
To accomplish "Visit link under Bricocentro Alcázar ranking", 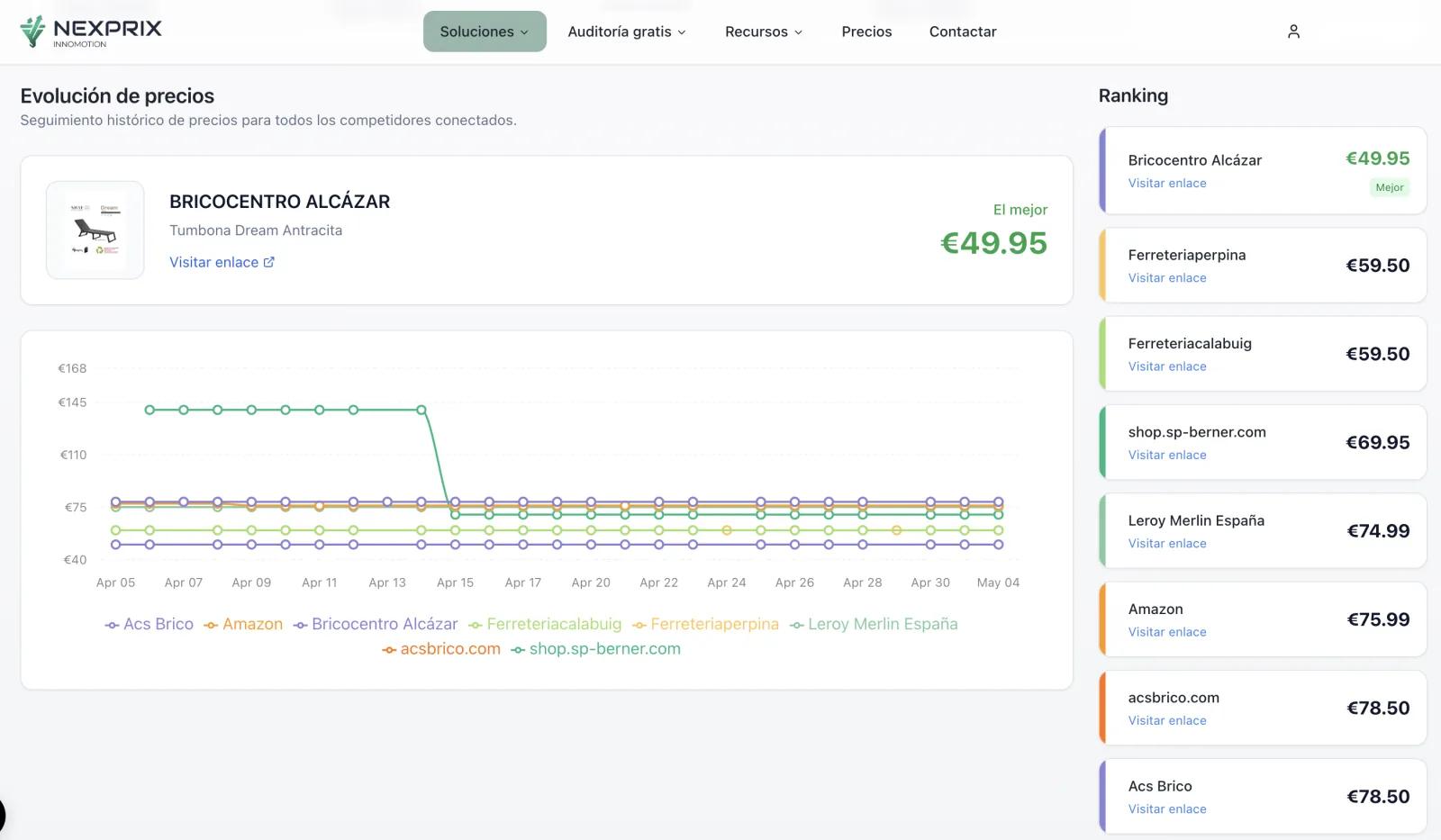I will click(1167, 183).
